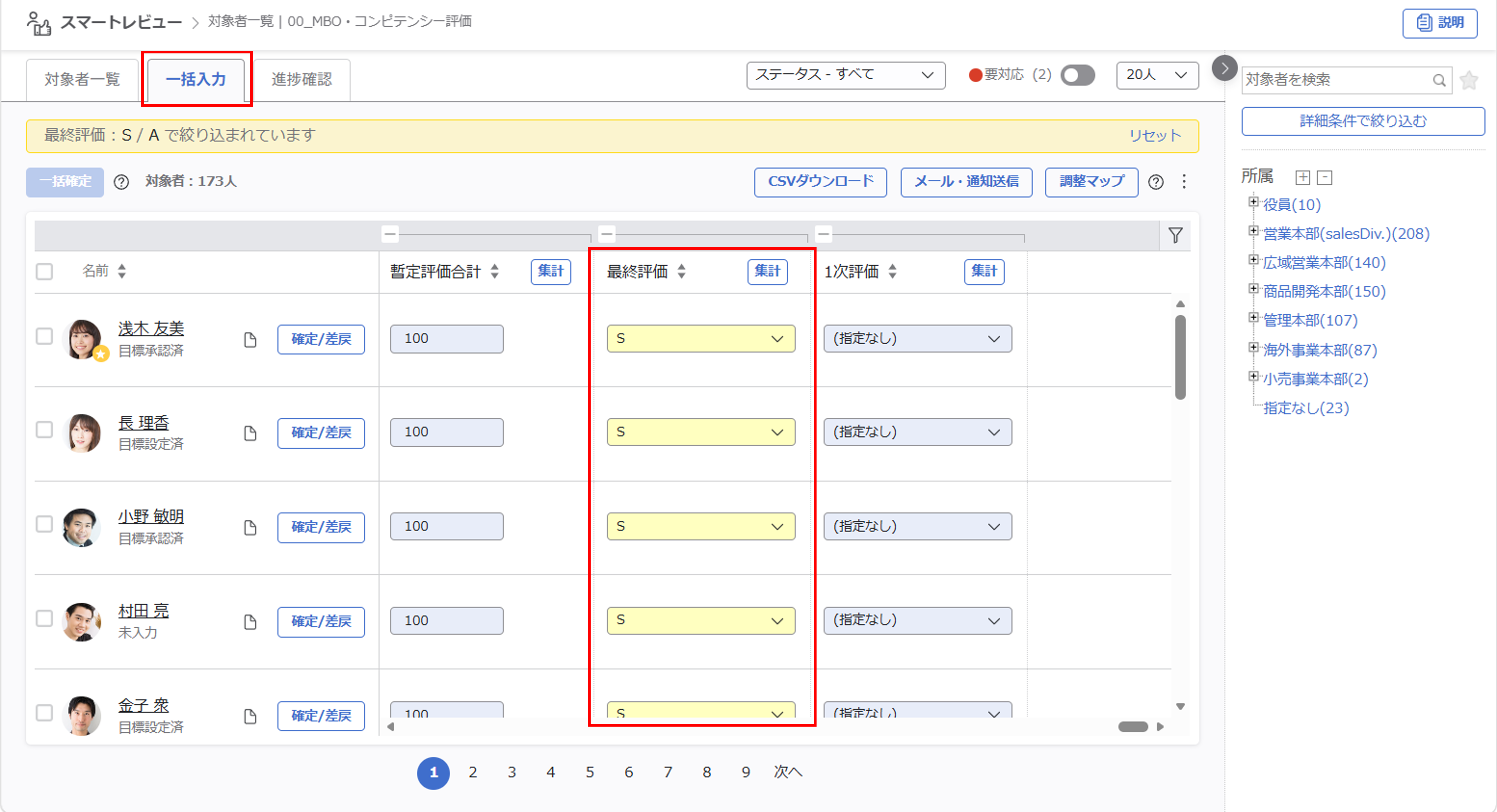Toggle the 要対応 switch

point(1077,75)
